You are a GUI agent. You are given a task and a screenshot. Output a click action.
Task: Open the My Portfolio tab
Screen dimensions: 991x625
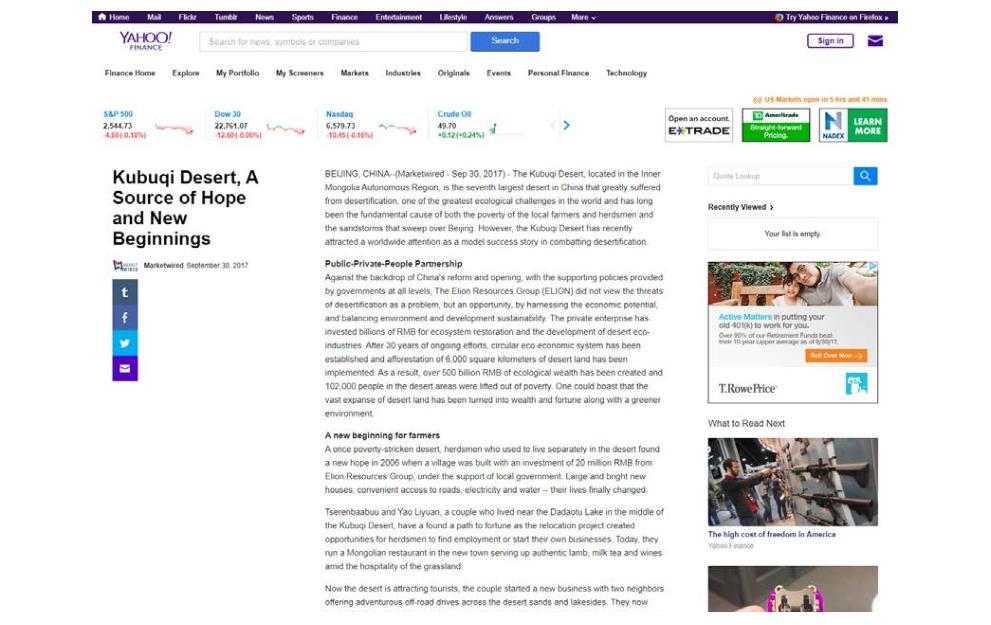238,73
